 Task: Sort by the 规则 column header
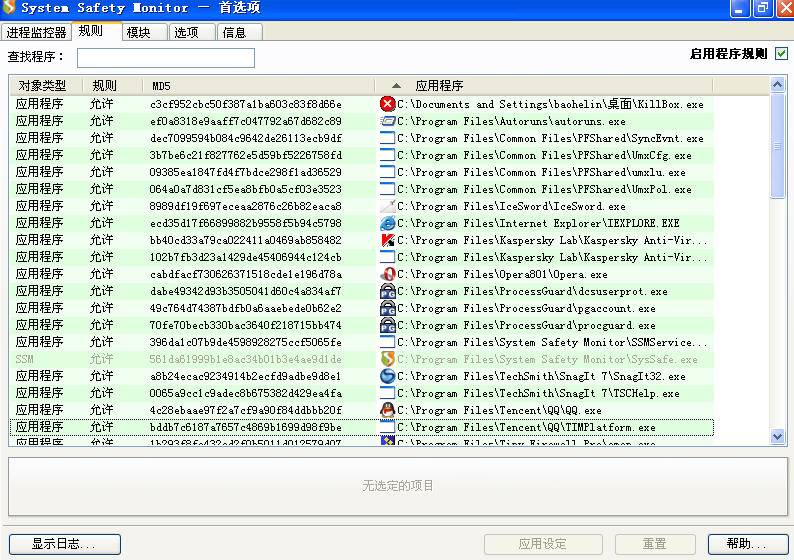pos(112,86)
